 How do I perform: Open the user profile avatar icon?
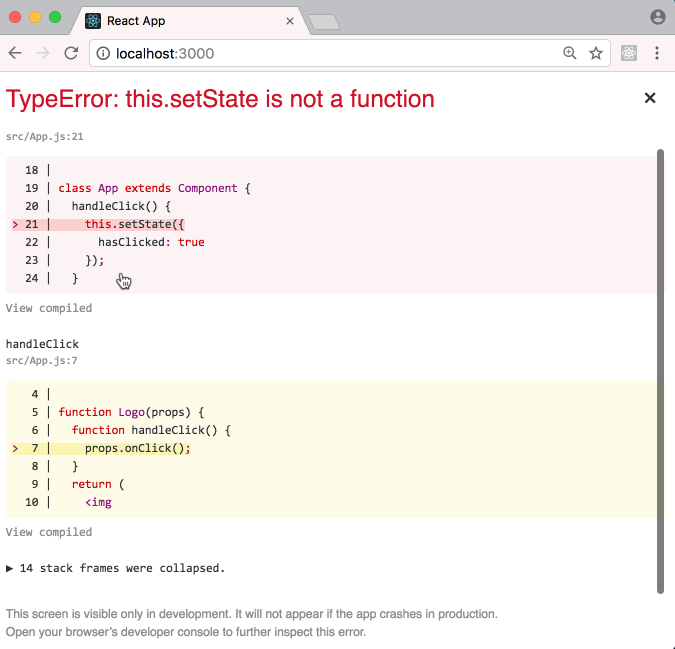(657, 17)
